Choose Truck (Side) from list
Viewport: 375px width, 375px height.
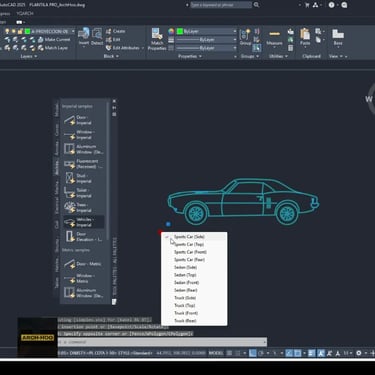(x=194, y=298)
